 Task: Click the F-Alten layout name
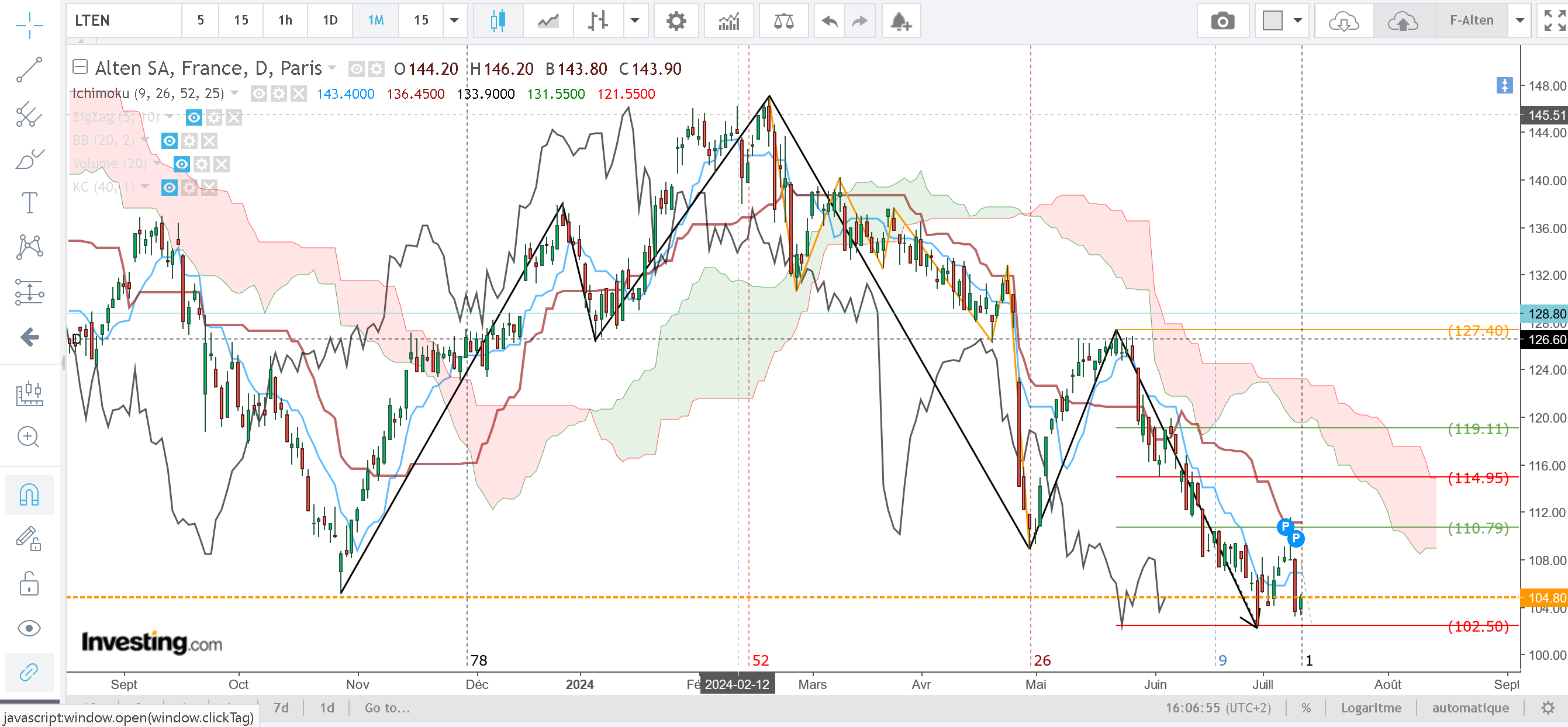[x=1471, y=20]
